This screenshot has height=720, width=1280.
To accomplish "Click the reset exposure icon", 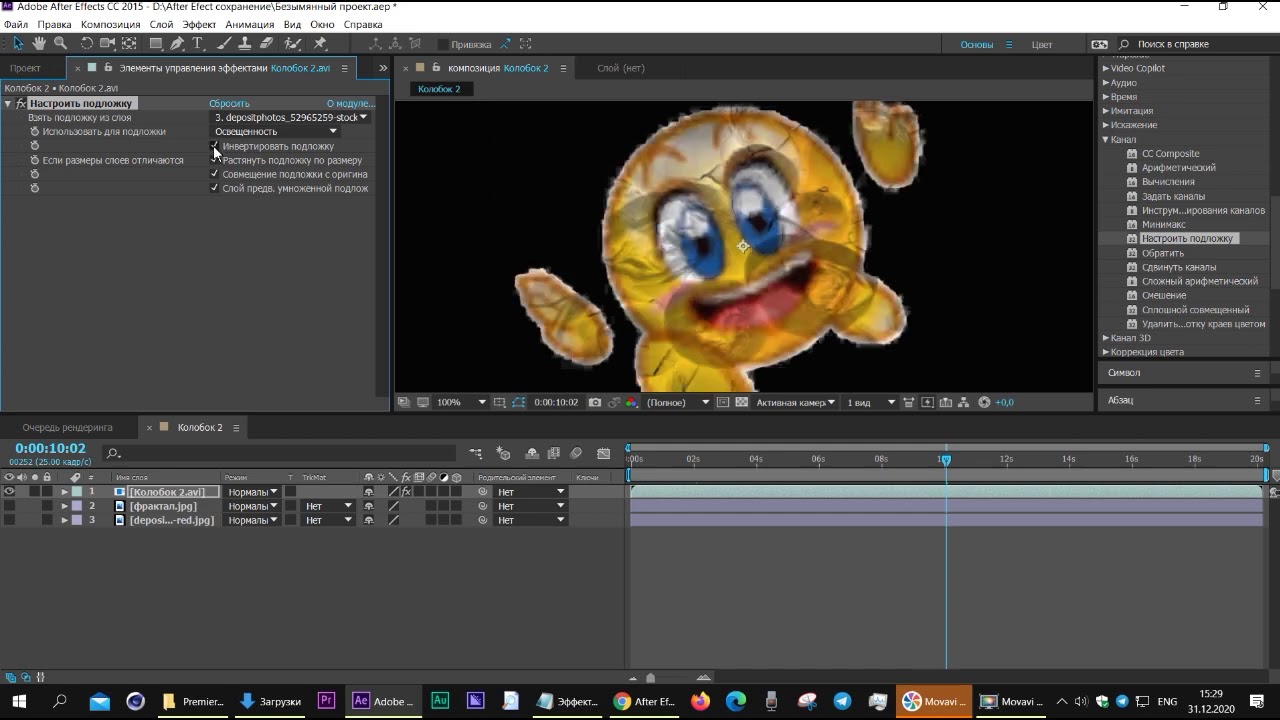I will click(984, 402).
